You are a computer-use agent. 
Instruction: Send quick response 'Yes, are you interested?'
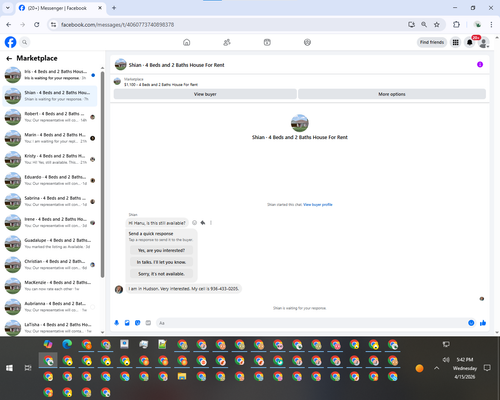(x=161, y=250)
